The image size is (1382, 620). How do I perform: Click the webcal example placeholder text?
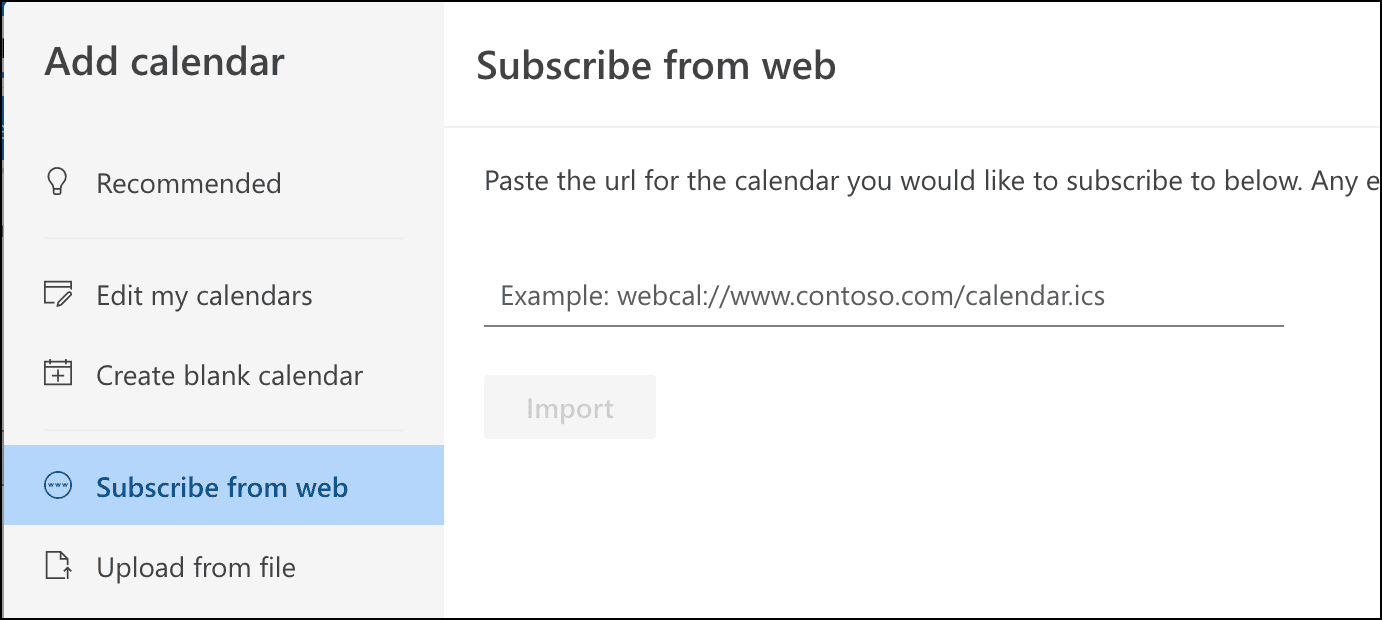tap(802, 297)
